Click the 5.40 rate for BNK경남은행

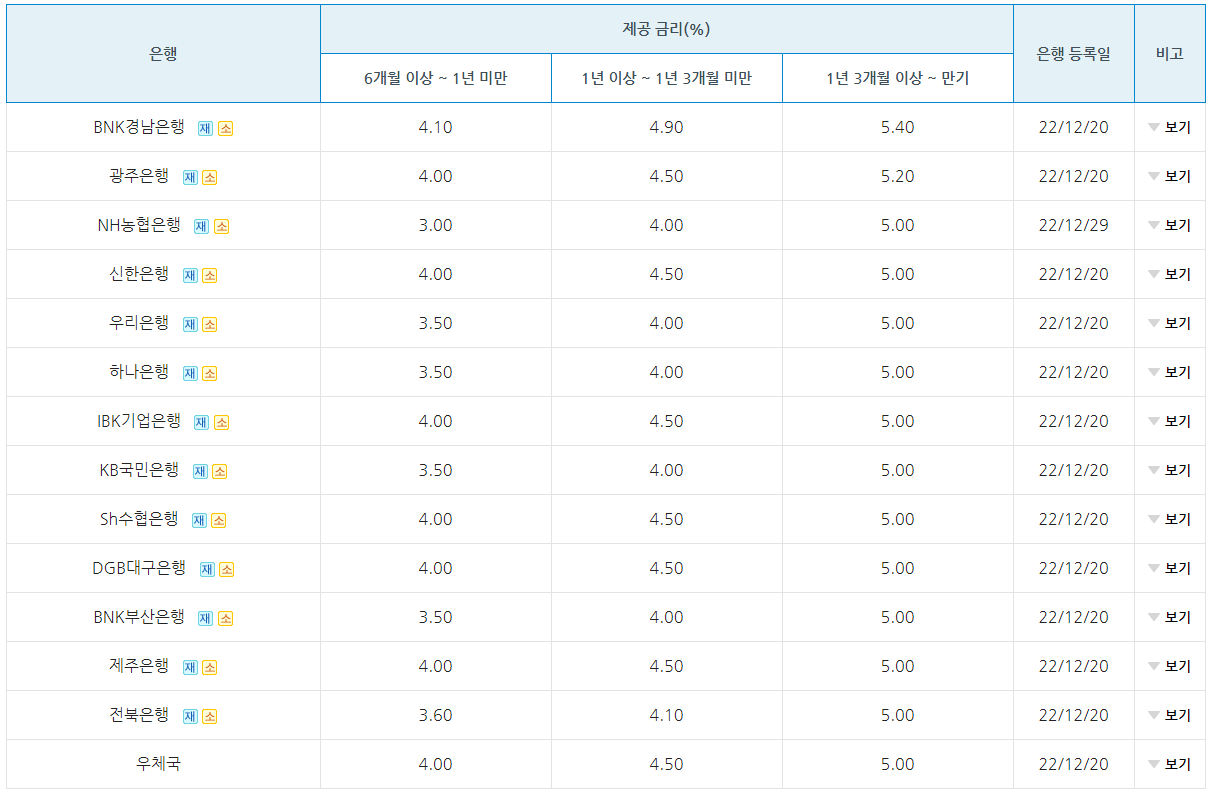point(898,127)
